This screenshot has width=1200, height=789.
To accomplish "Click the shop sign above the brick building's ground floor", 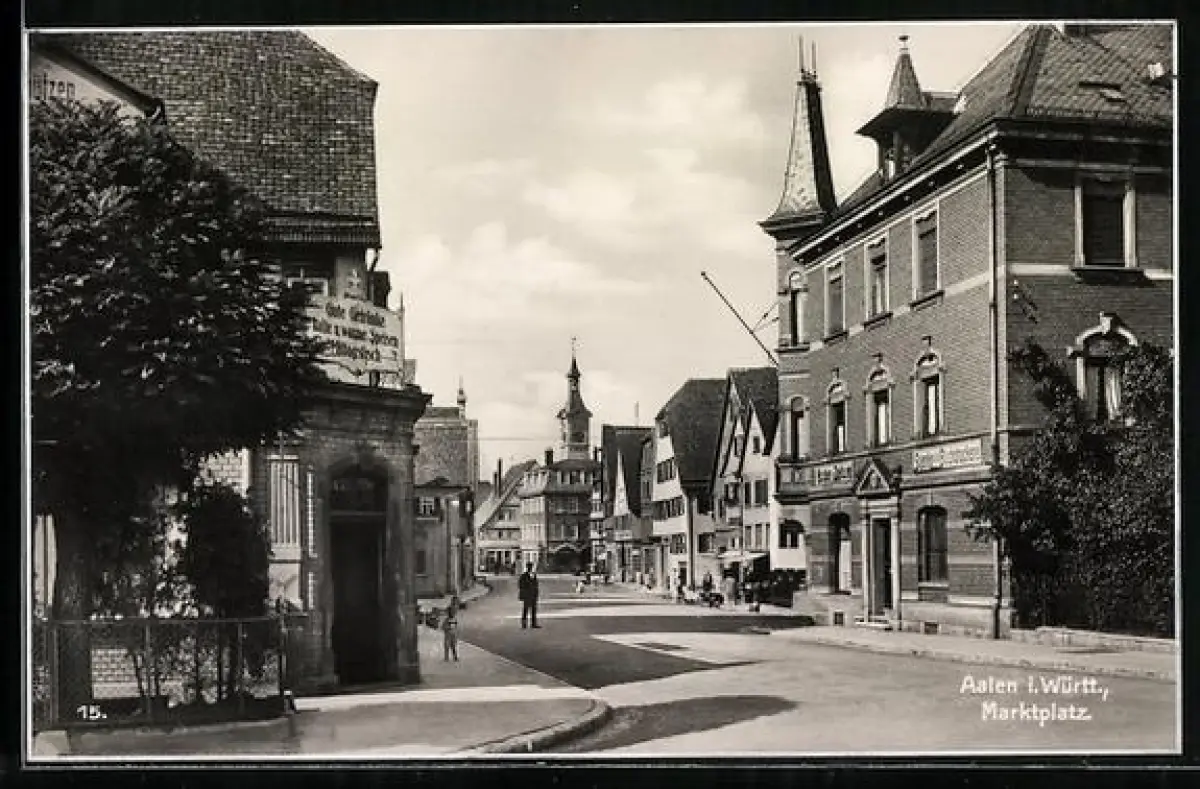I will (947, 457).
